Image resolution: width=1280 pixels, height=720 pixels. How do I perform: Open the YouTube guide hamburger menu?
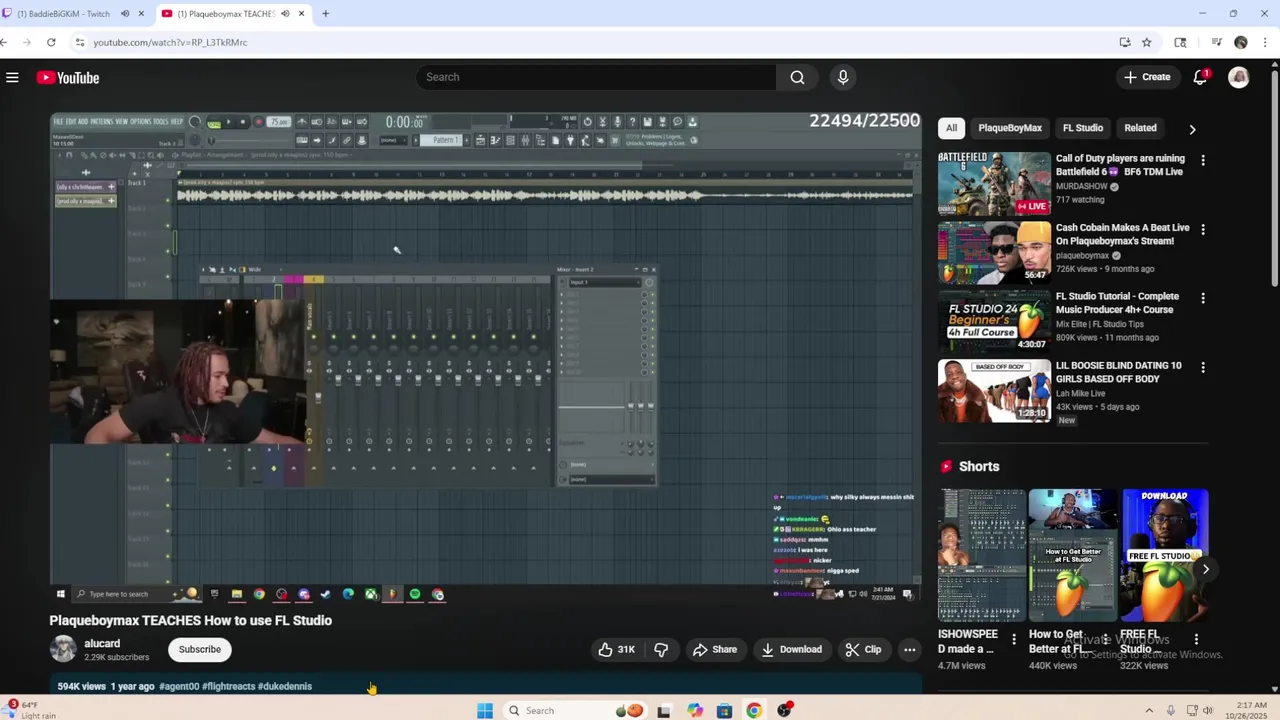[12, 77]
